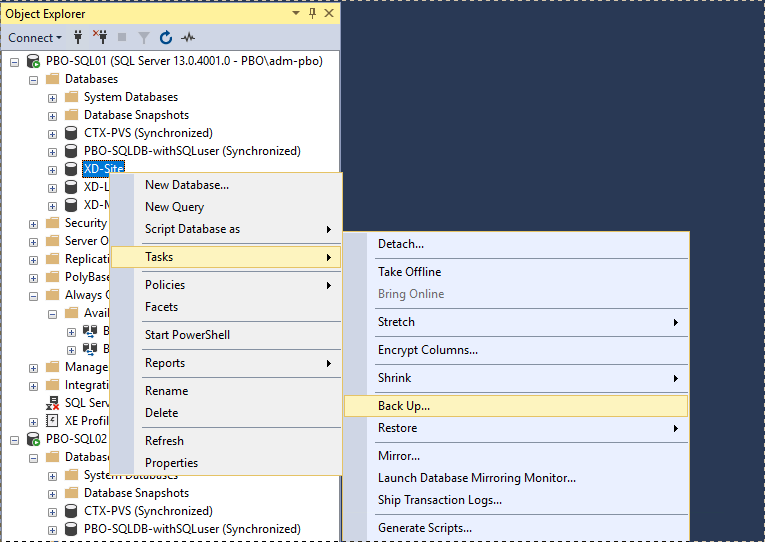Choose New Query in the context menu
Screen dimensions: 765x542
point(174,207)
